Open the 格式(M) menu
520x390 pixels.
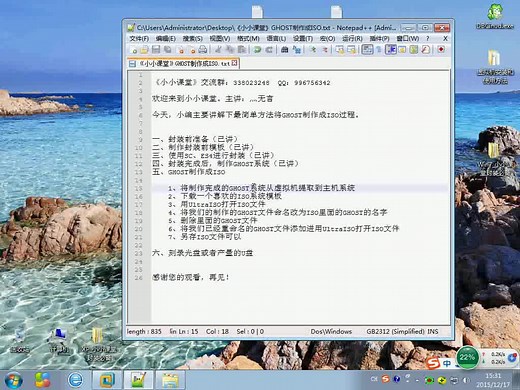point(248,39)
